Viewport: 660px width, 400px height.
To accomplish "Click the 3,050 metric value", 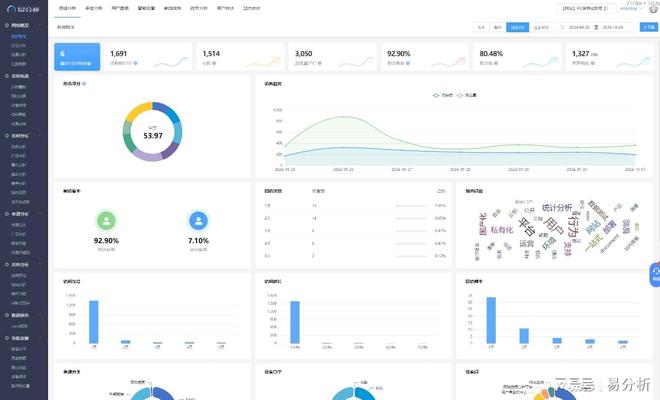I will point(303,54).
